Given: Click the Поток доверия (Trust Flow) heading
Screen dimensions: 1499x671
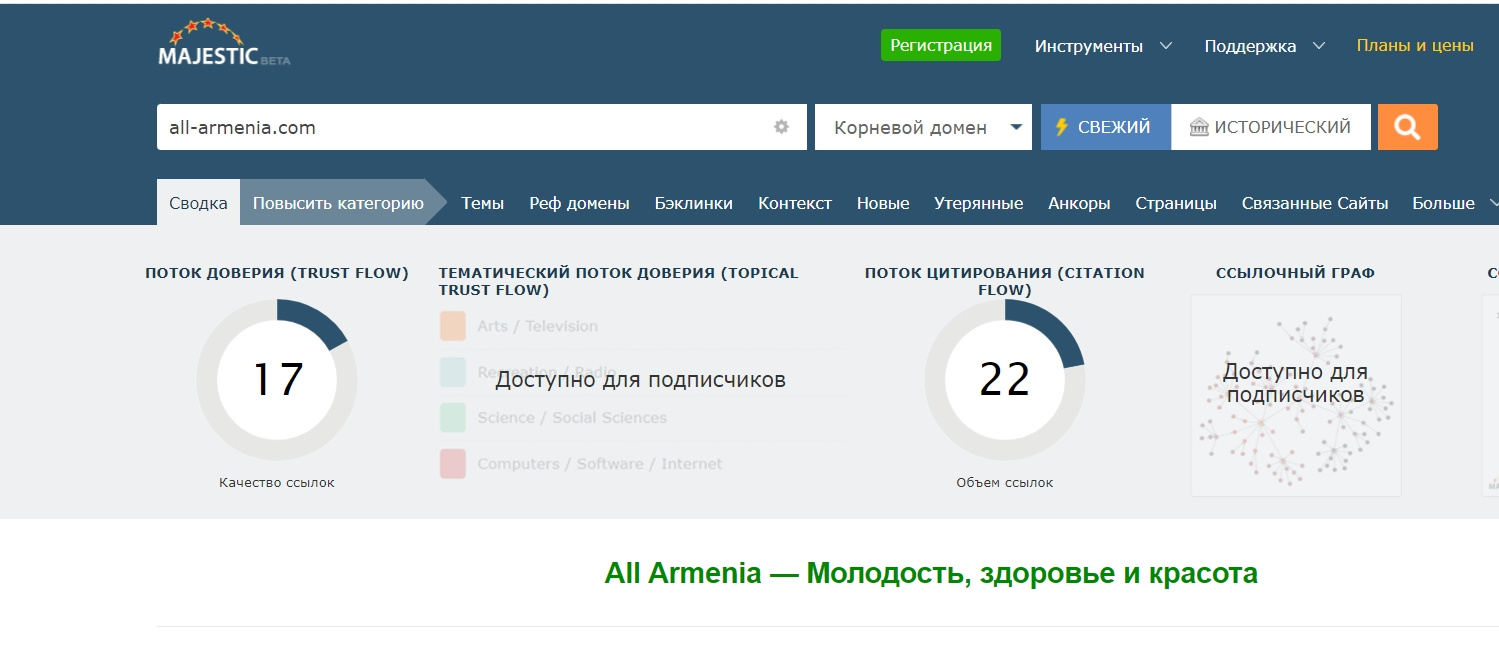Looking at the screenshot, I should pos(277,273).
